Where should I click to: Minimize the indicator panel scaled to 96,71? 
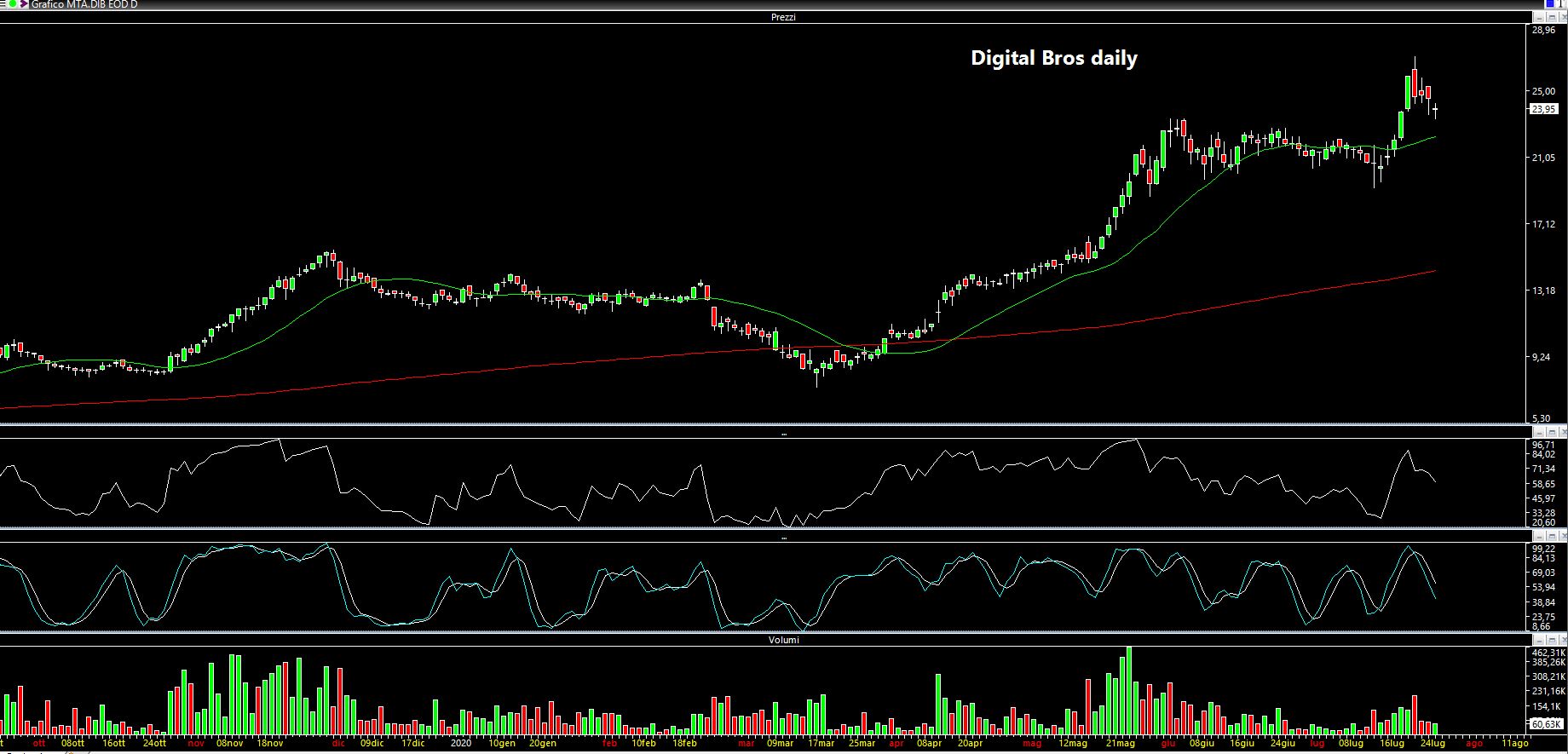(1539, 432)
